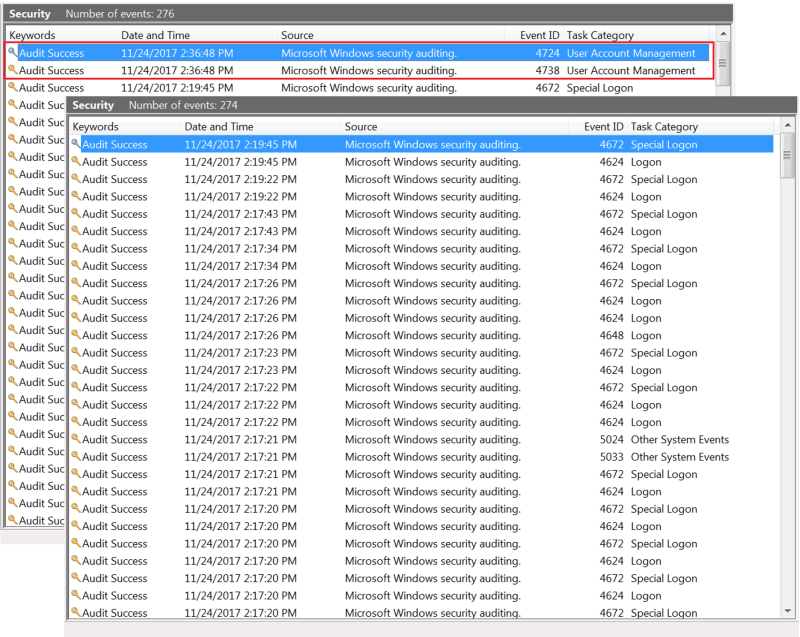
Task: Click scrollbar thumb of front event list
Action: coord(787,155)
